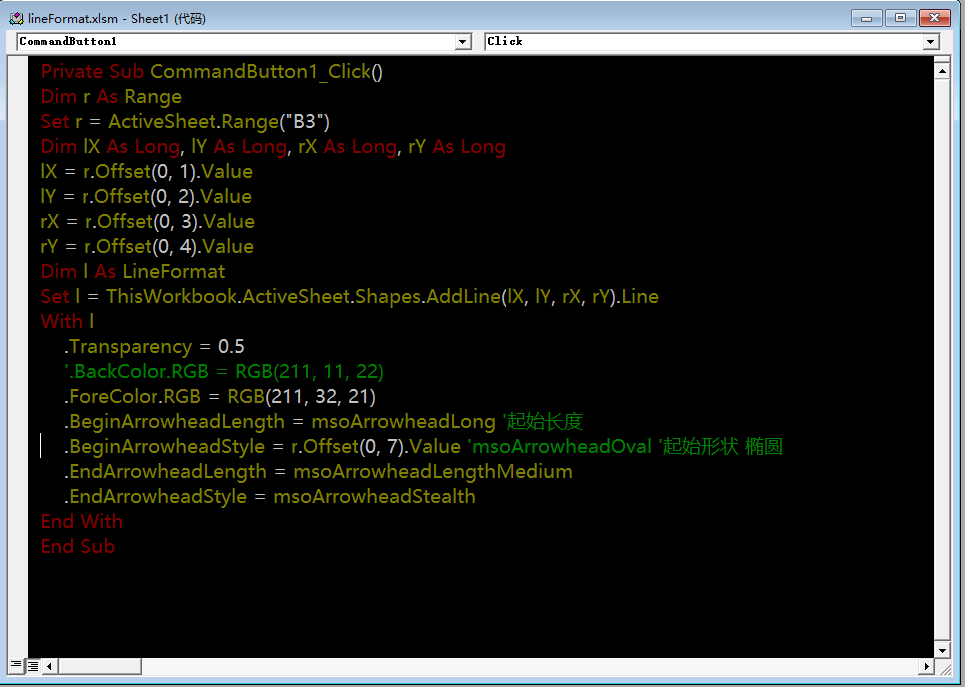Click the ".Transparency = 0.5" line
Viewport: 965px width, 687px height.
click(x=154, y=347)
